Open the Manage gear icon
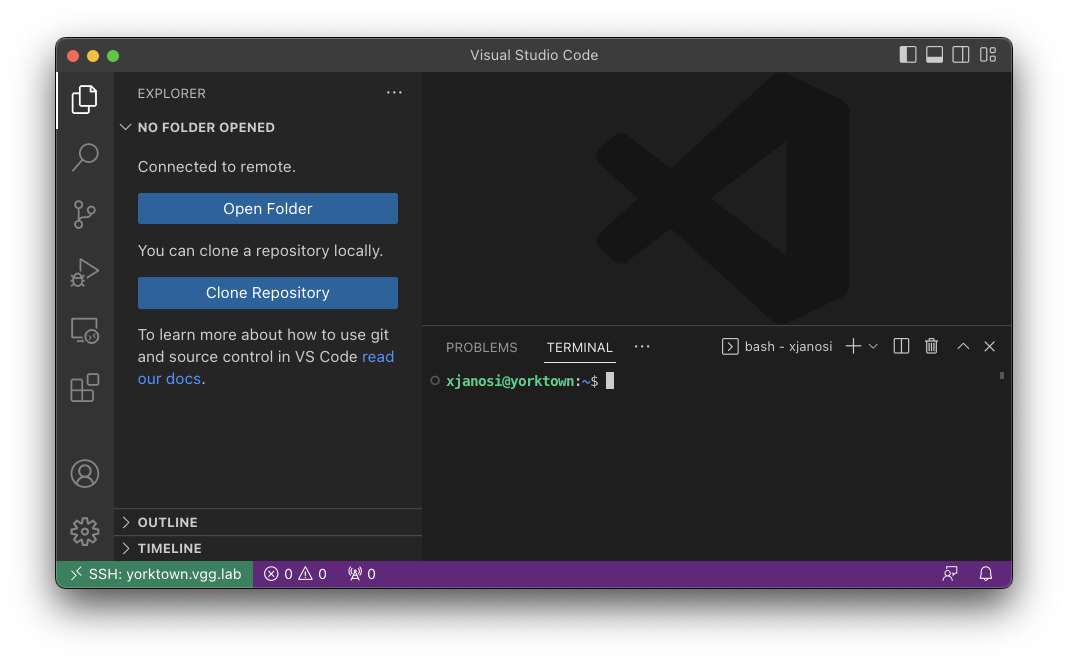This screenshot has width=1068, height=662. point(84,531)
